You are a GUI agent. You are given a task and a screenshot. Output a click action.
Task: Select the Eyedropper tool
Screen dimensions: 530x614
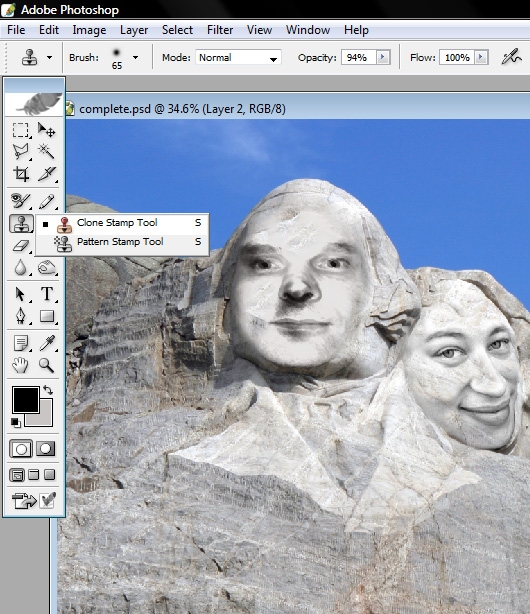tap(46, 343)
